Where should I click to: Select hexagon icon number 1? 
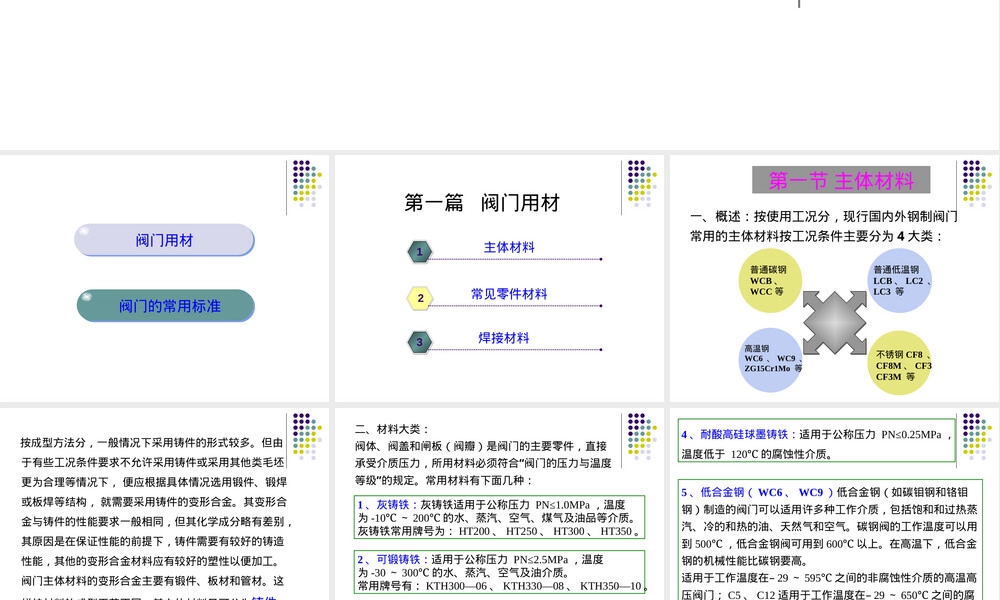pos(420,251)
